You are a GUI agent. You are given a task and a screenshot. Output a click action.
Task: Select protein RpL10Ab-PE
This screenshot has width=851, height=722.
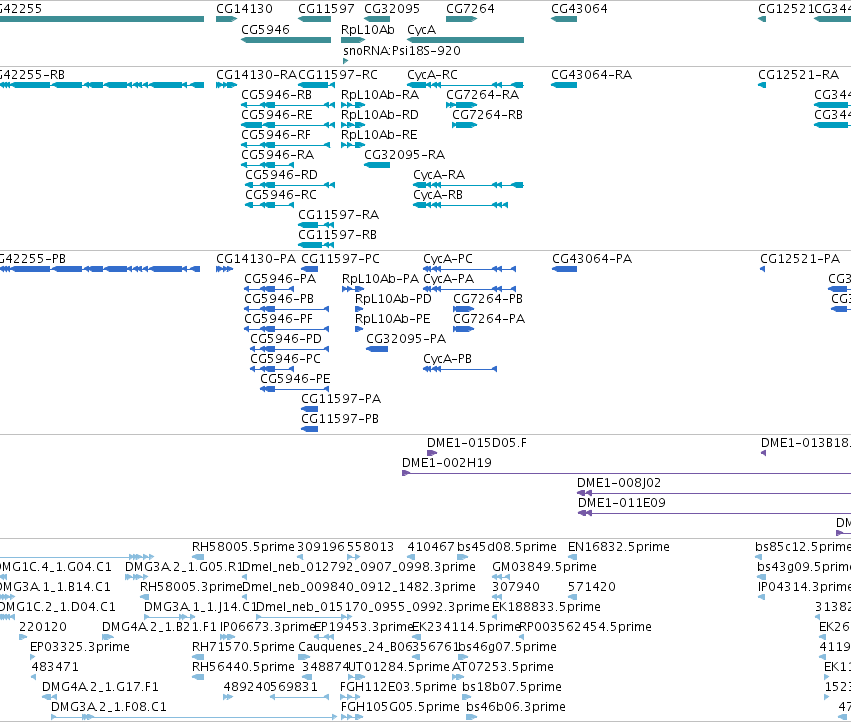pyautogui.click(x=392, y=319)
